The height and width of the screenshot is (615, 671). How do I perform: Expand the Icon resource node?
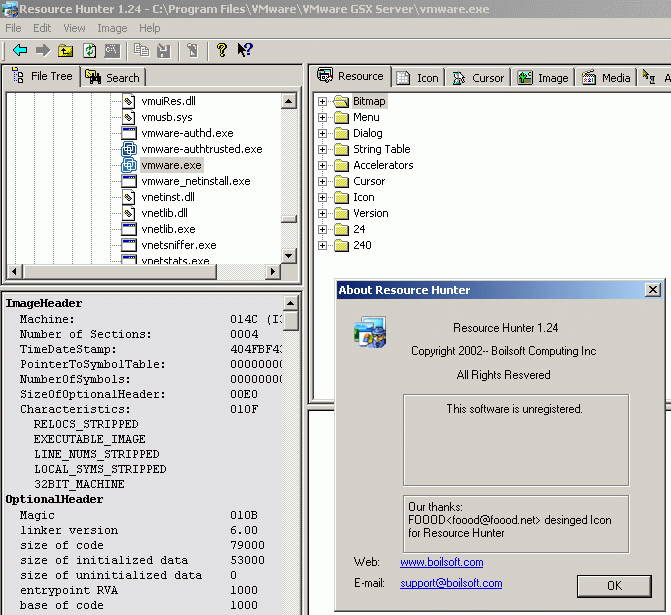pos(322,197)
